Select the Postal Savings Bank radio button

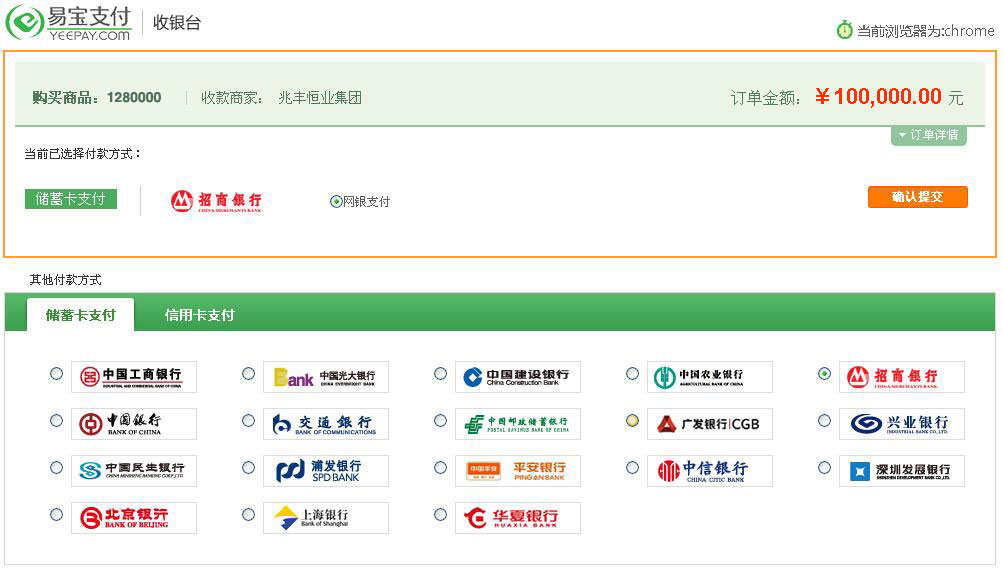click(x=440, y=421)
